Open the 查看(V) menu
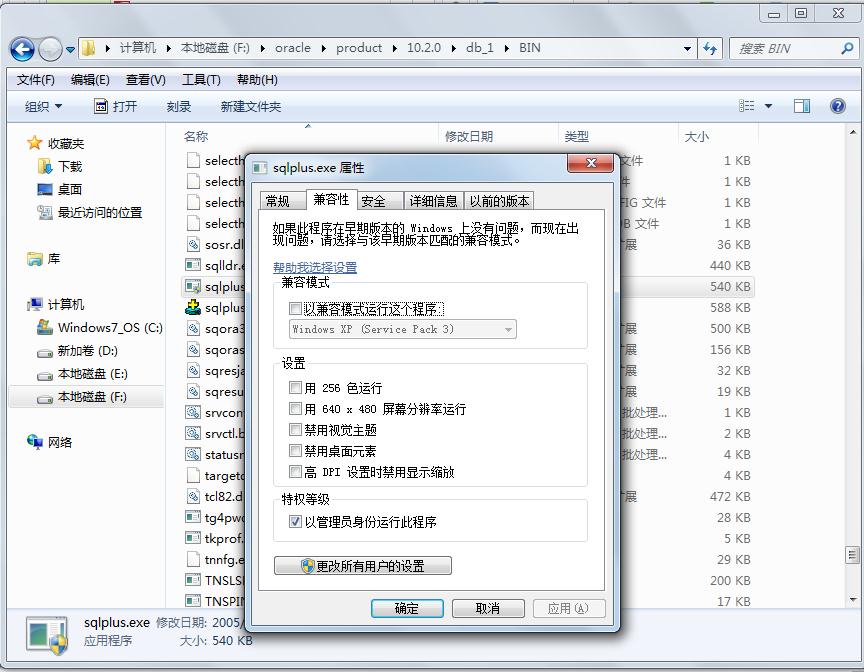 (145, 80)
